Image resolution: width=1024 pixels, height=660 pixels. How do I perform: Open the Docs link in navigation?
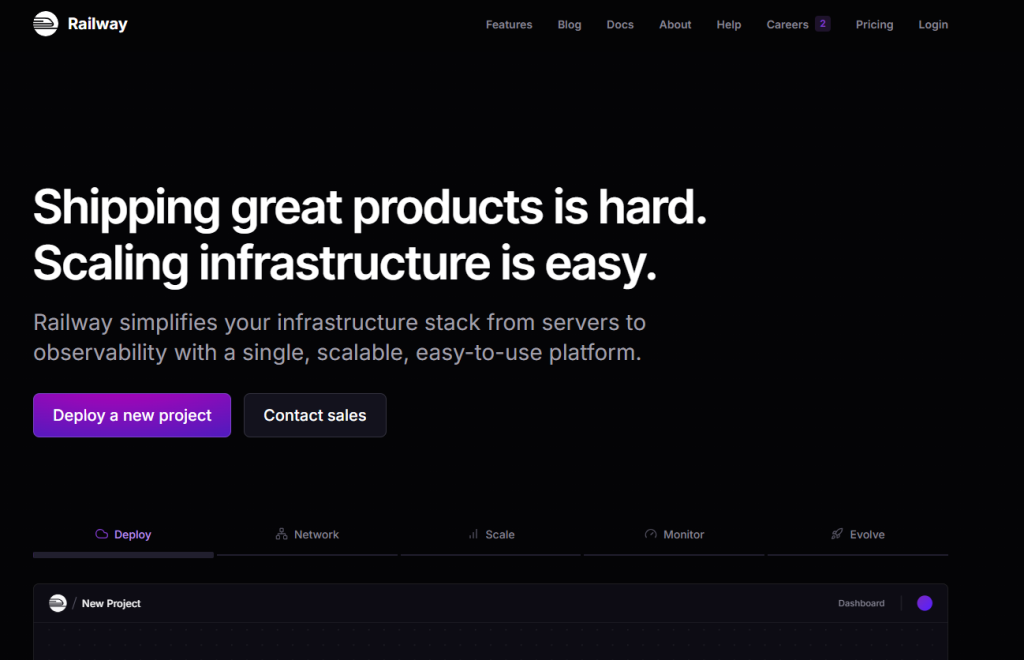pyautogui.click(x=620, y=25)
